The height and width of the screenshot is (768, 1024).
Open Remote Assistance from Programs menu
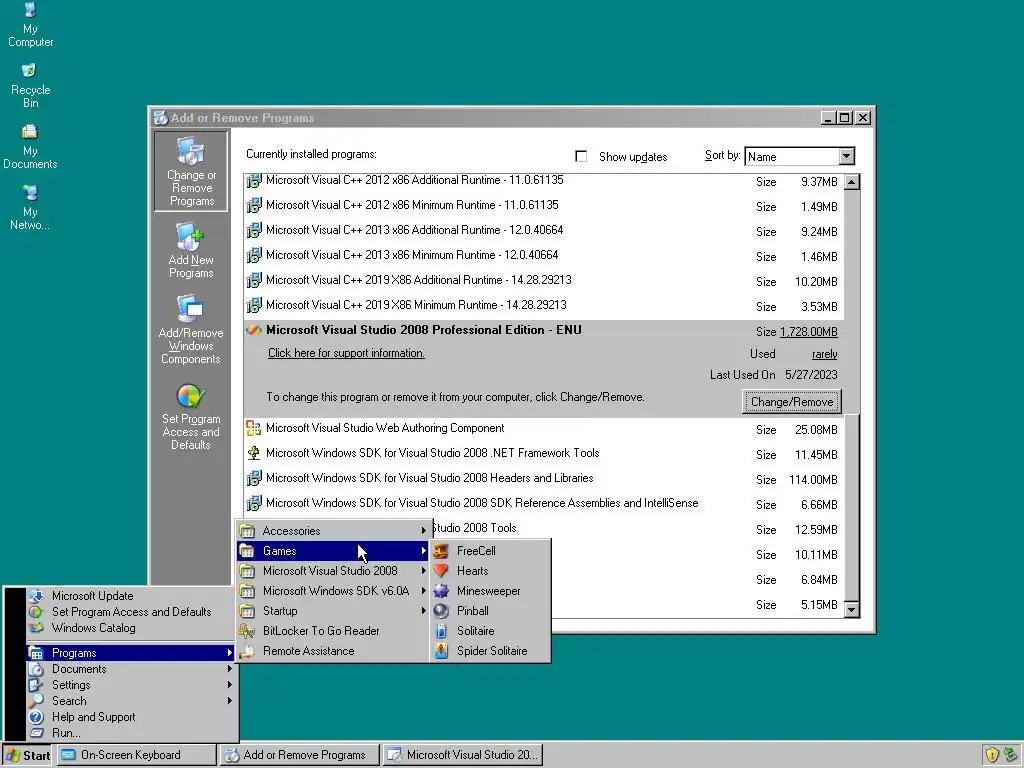(x=332, y=651)
